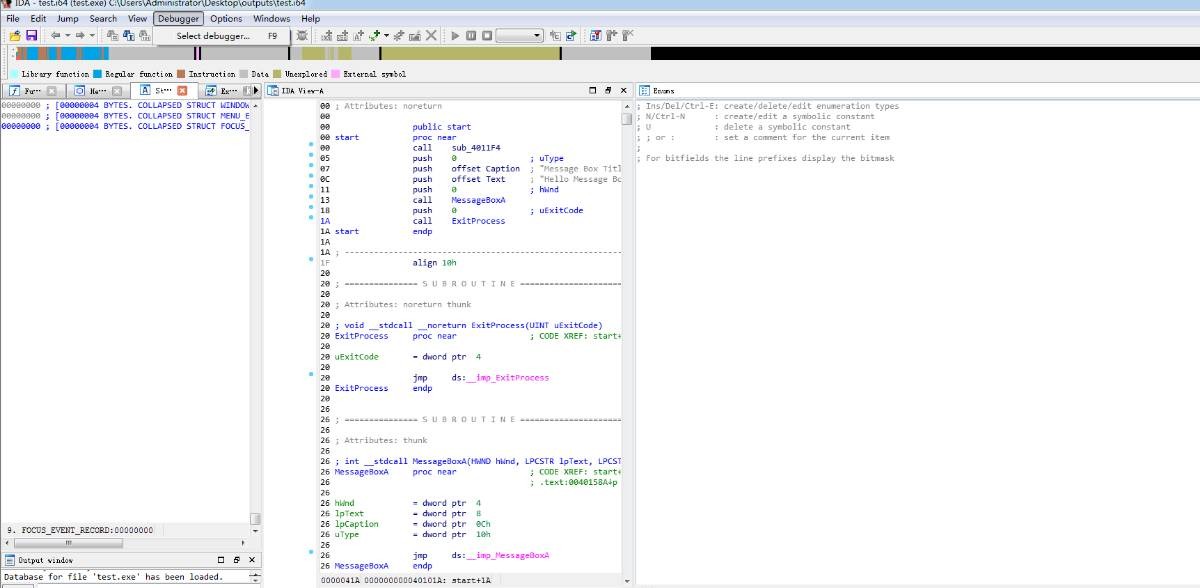Open the Options menu
This screenshot has width=1200, height=588.
[x=226, y=18]
